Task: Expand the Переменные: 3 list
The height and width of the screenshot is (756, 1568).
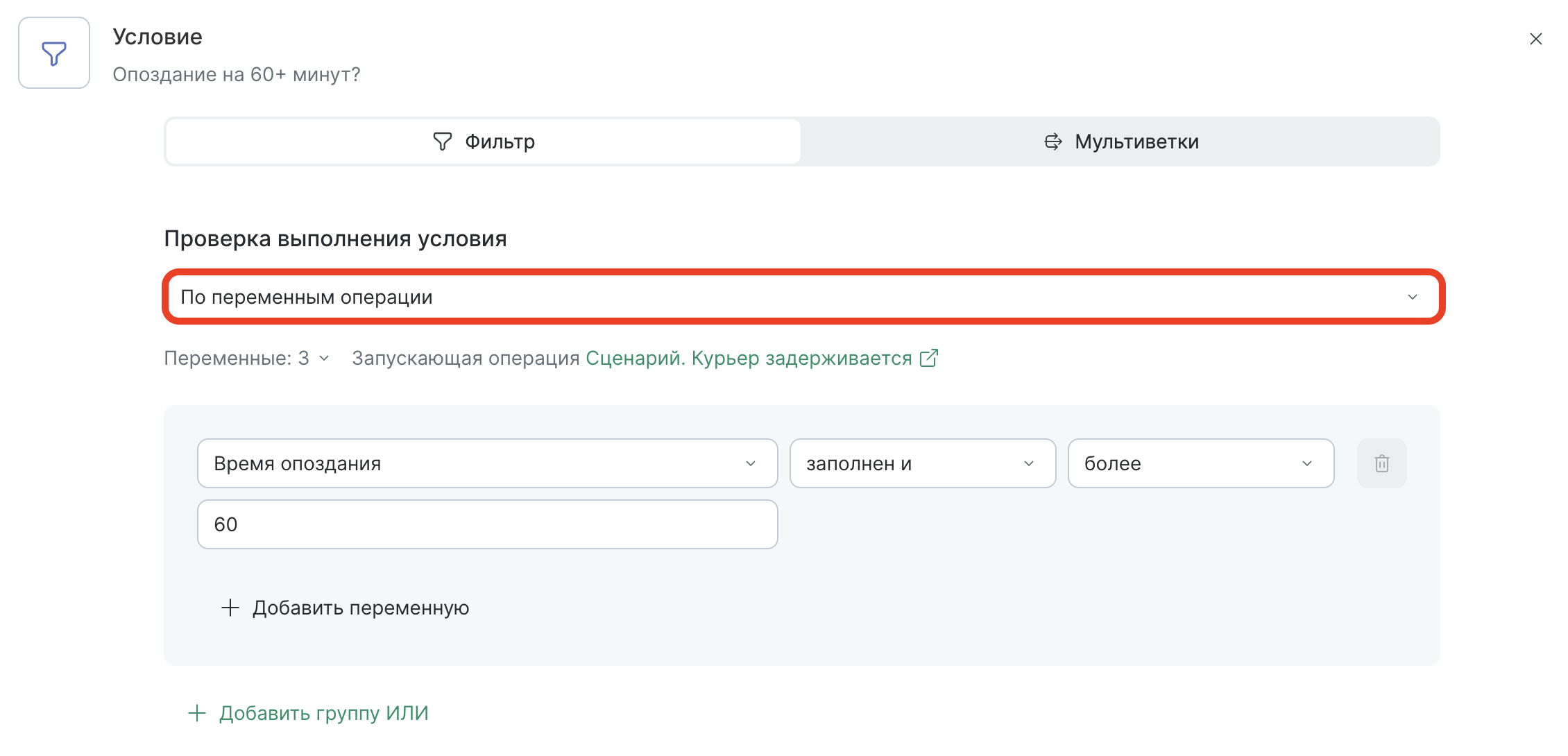Action: point(246,358)
